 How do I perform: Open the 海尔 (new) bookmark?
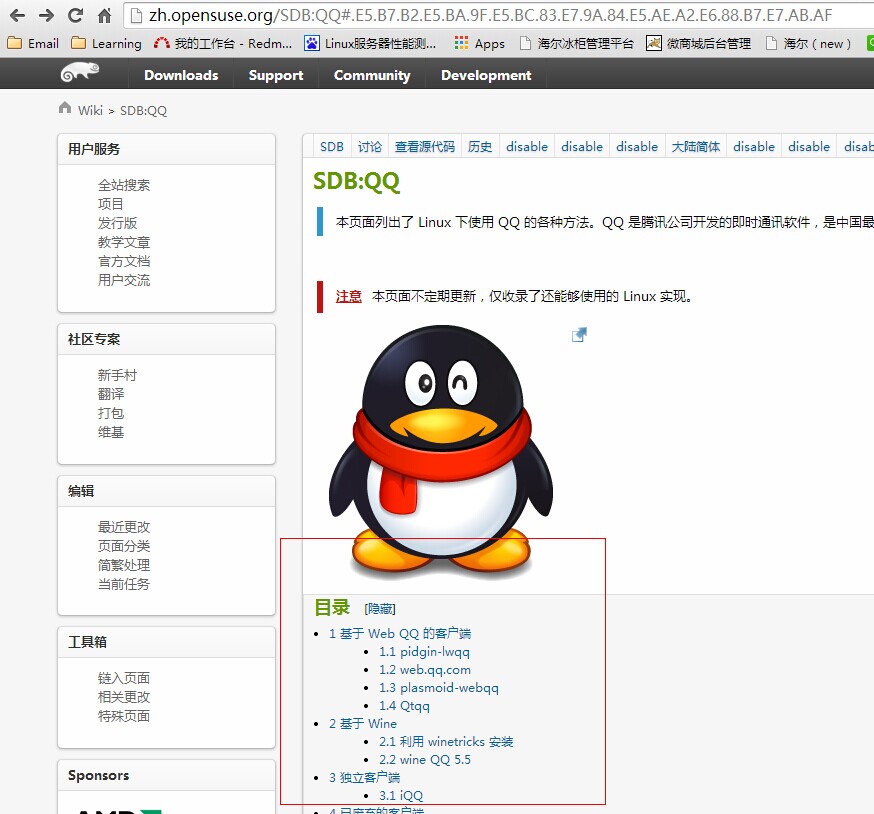pos(809,43)
